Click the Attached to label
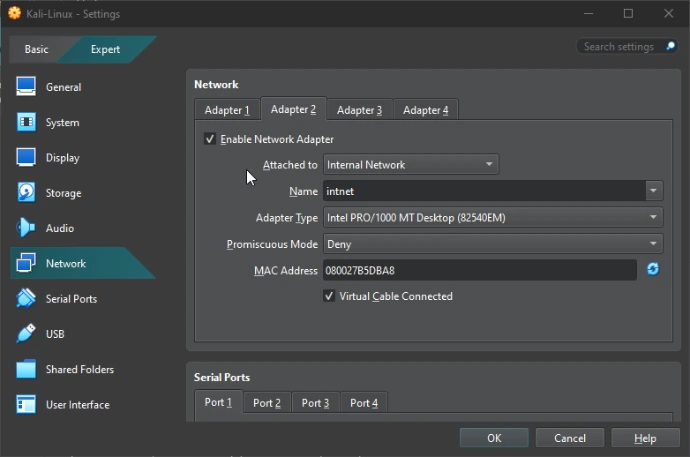 tap(290, 165)
